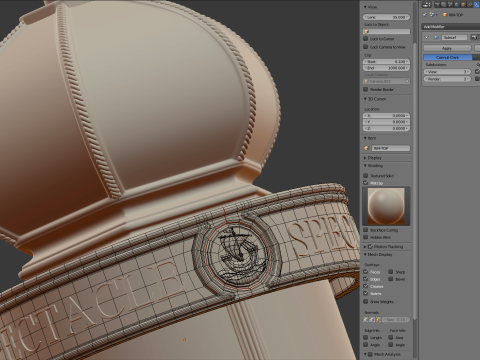Enable Face Info Area checkbox
480x360 pixels.
point(390,337)
